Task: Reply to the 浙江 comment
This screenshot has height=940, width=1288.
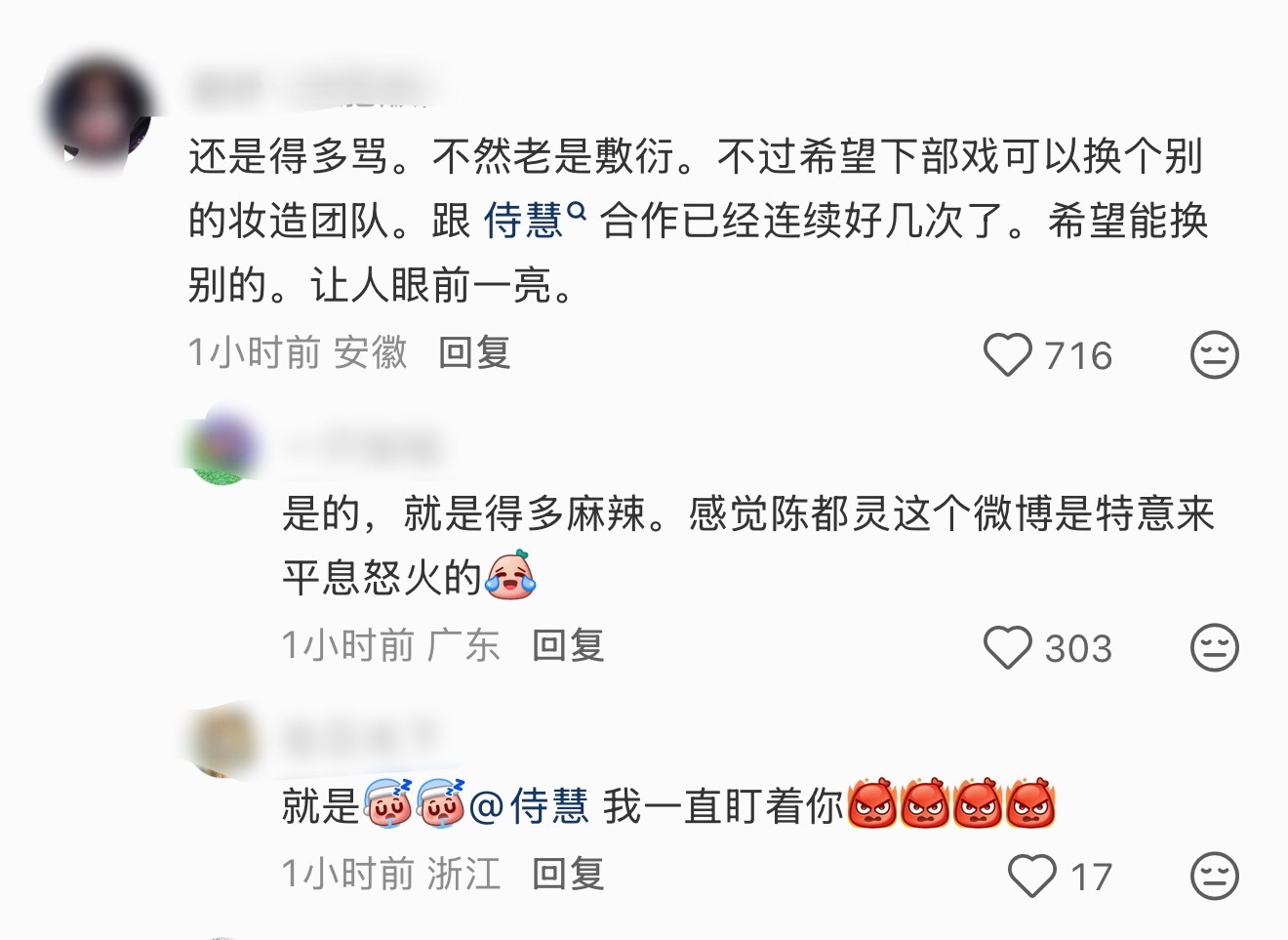Action: click(x=568, y=874)
